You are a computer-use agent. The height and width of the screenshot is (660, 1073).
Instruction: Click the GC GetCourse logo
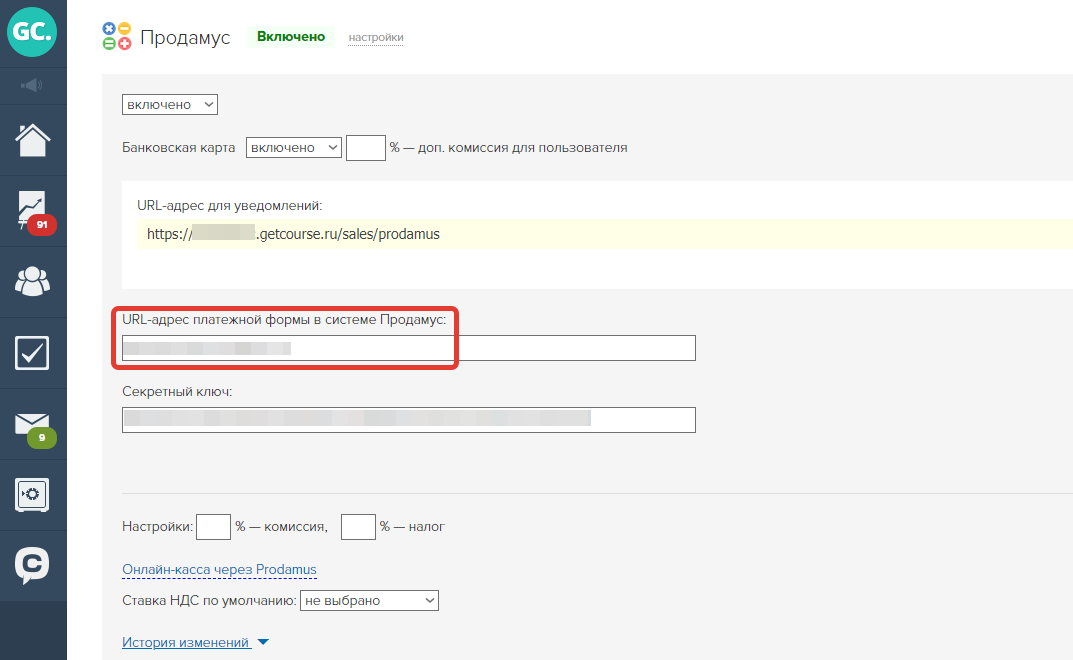(32, 32)
